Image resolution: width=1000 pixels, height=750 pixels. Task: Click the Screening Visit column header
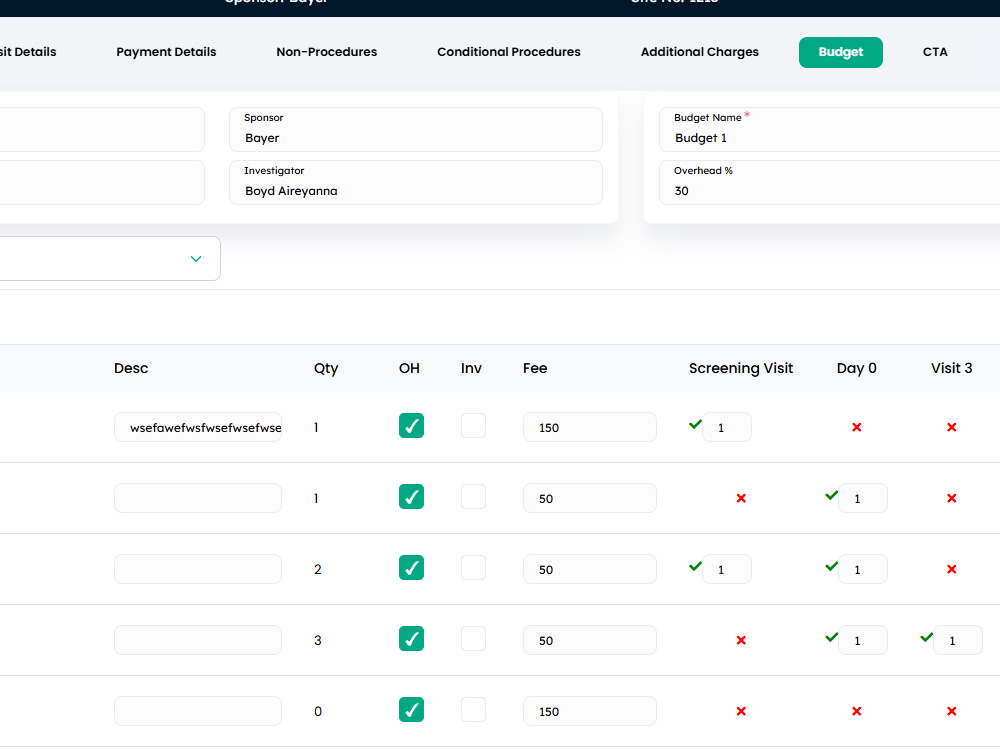point(741,368)
